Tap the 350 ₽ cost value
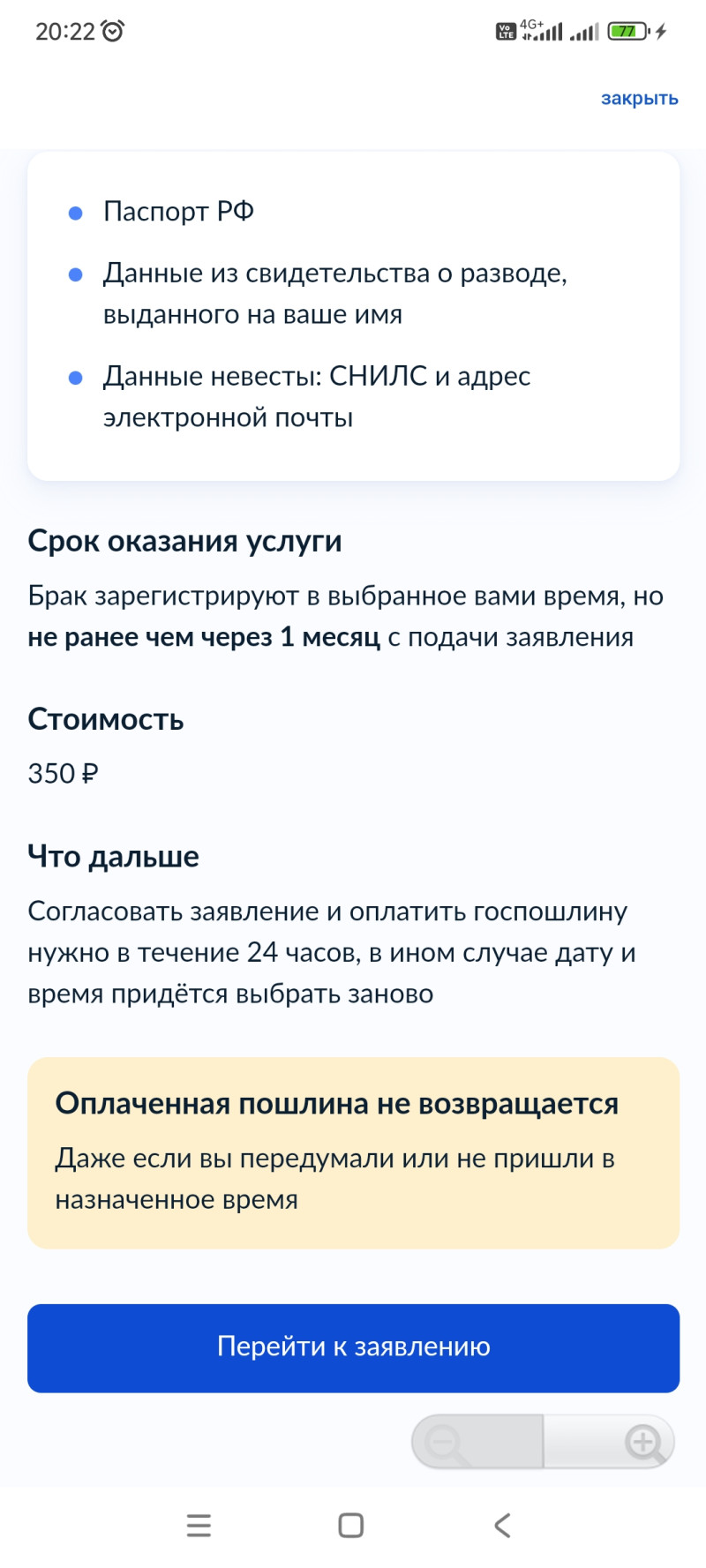 pos(63,774)
